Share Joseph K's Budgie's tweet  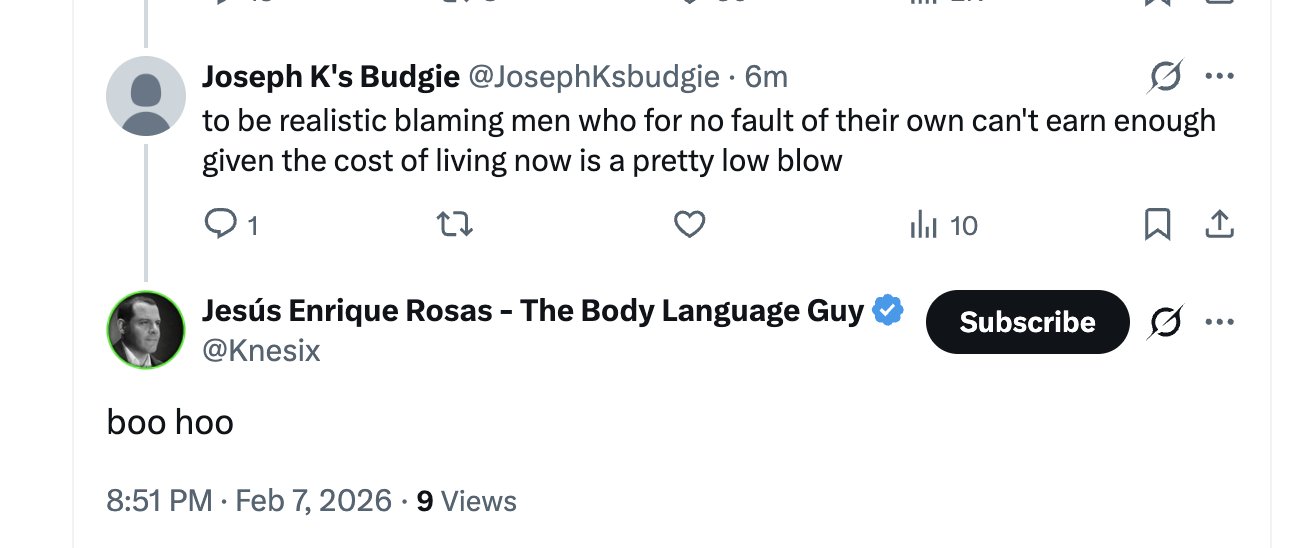(x=1218, y=226)
